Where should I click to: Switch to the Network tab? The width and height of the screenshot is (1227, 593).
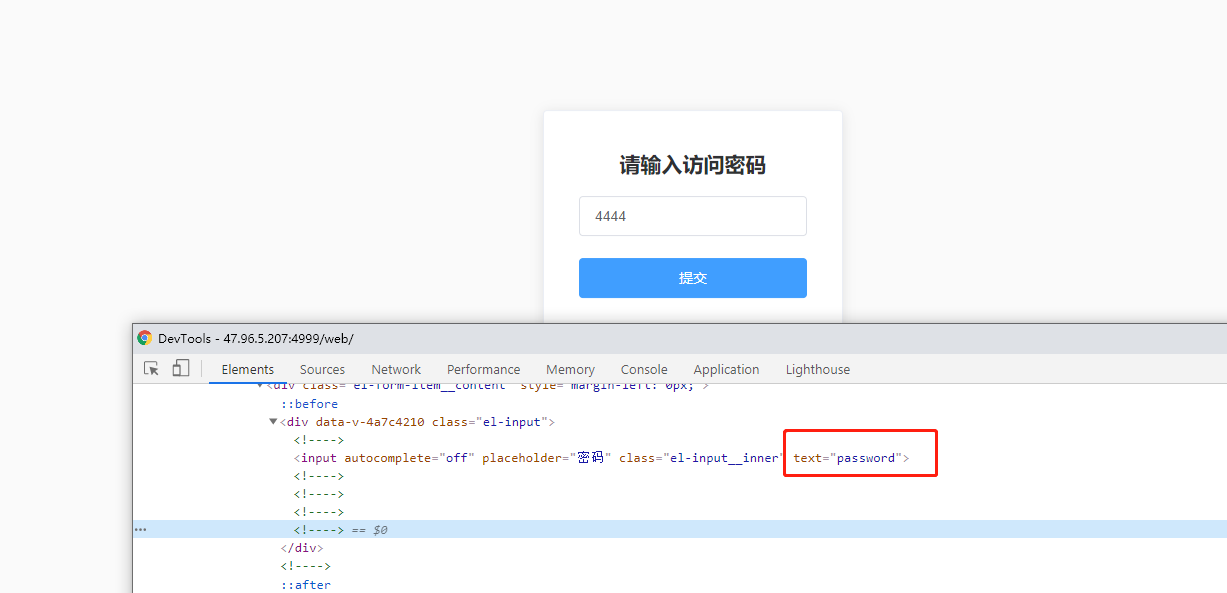pos(396,369)
